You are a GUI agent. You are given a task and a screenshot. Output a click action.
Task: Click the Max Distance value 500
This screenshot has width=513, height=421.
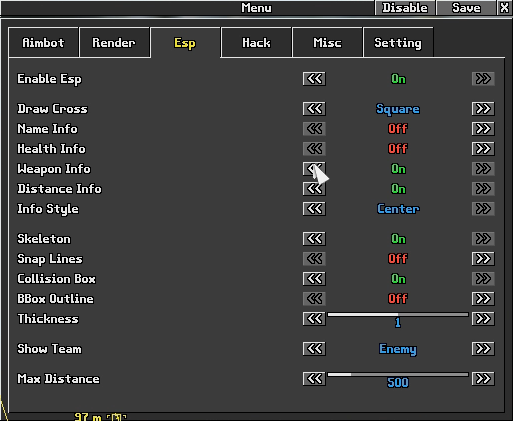[398, 383]
